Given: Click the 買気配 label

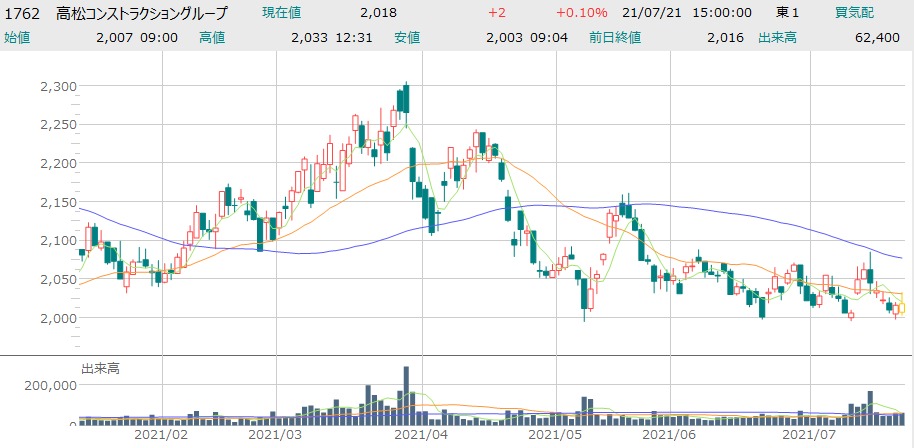Looking at the screenshot, I should click(x=856, y=13).
